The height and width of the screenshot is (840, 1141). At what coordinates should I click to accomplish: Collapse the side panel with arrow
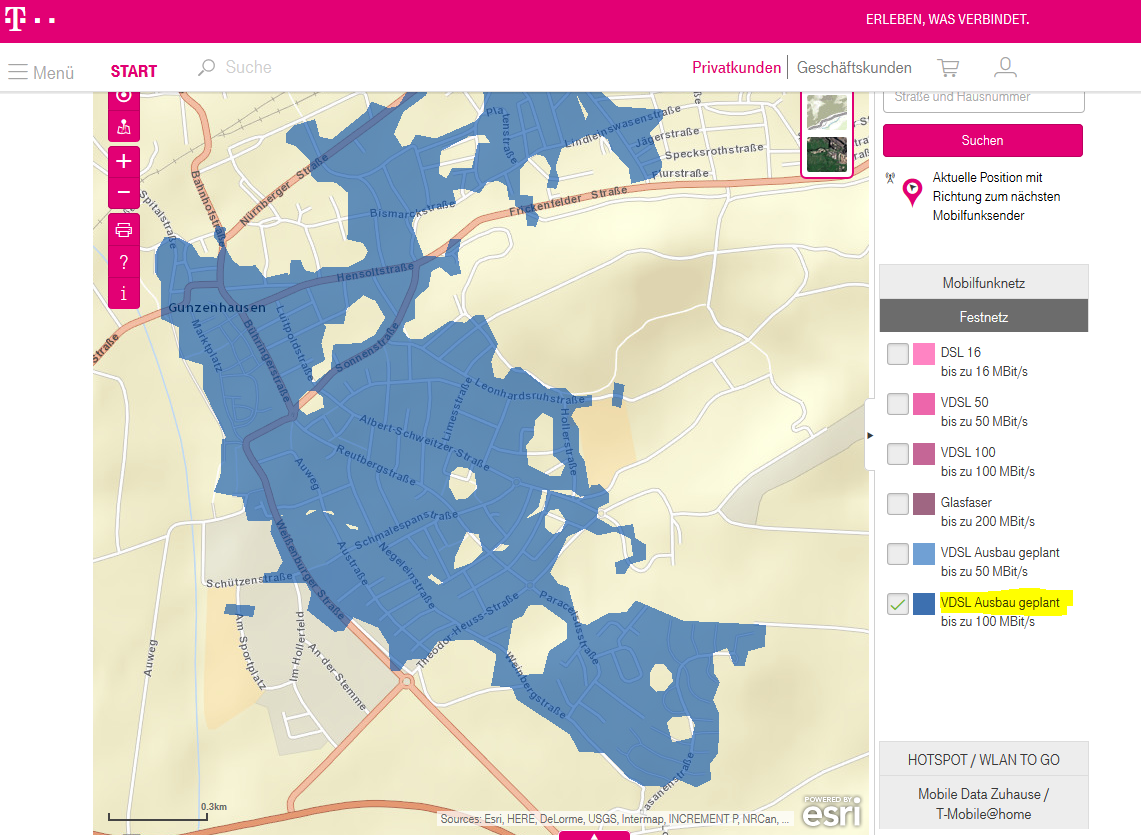coord(870,435)
